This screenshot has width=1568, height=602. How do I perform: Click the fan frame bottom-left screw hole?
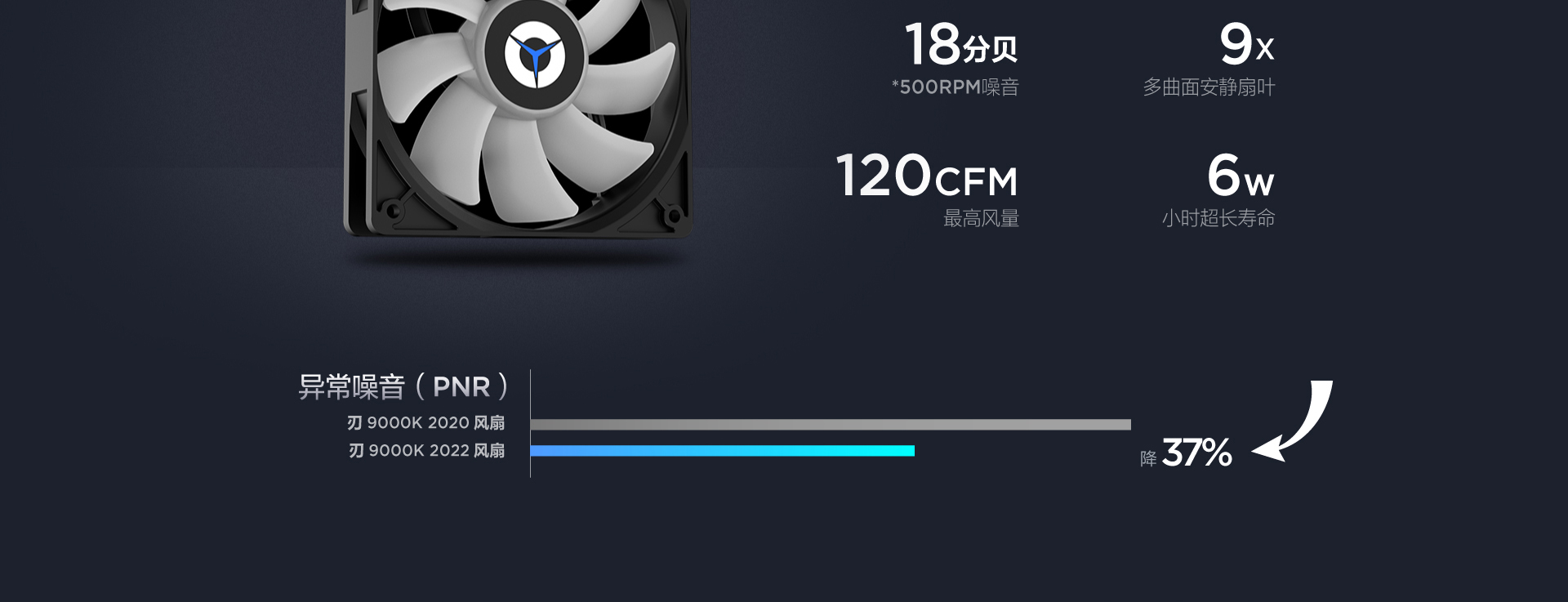point(393,212)
